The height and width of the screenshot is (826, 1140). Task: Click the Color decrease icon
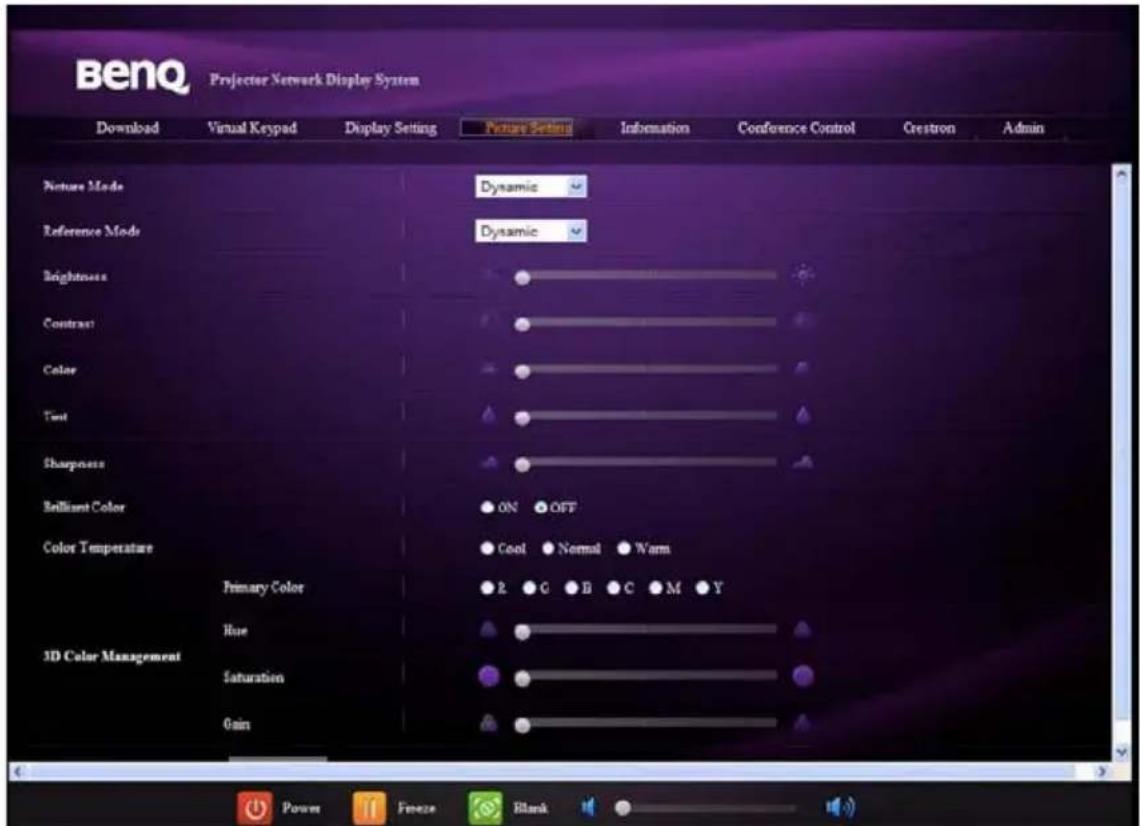489,368
